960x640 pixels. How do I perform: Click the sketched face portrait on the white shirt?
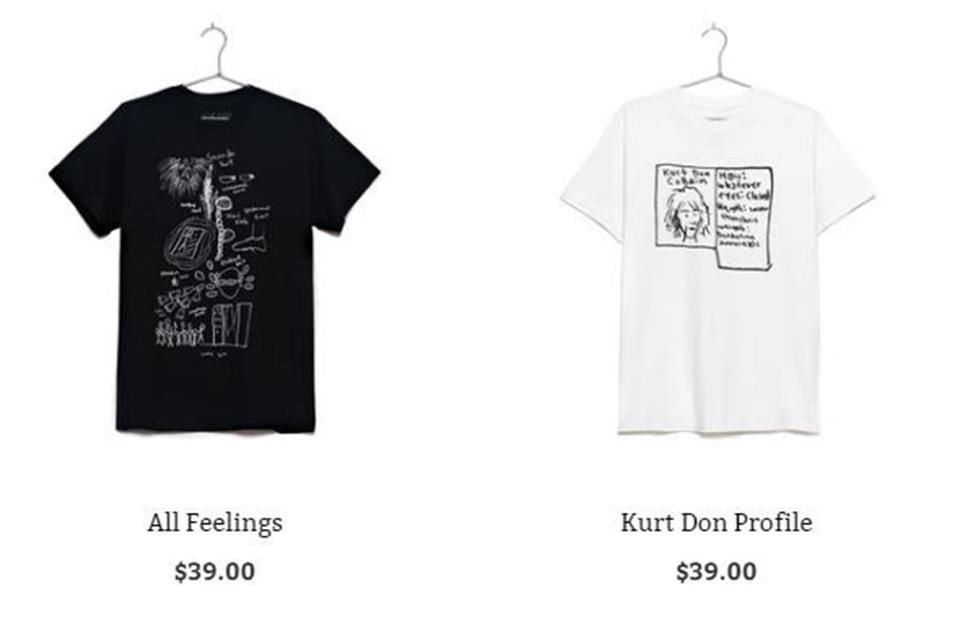point(687,213)
